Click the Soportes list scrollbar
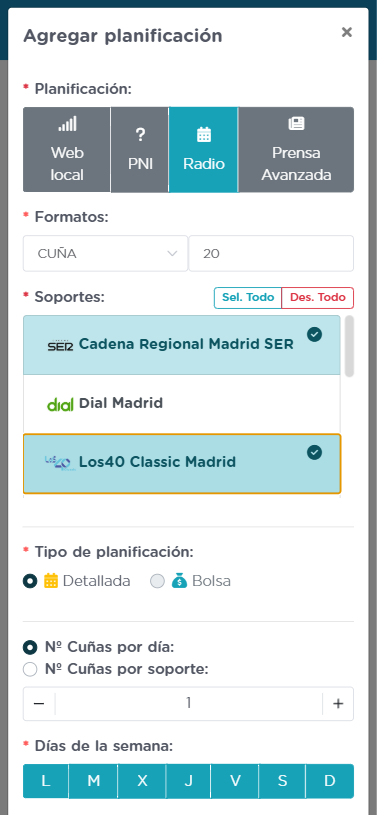This screenshot has width=377, height=815. point(349,346)
